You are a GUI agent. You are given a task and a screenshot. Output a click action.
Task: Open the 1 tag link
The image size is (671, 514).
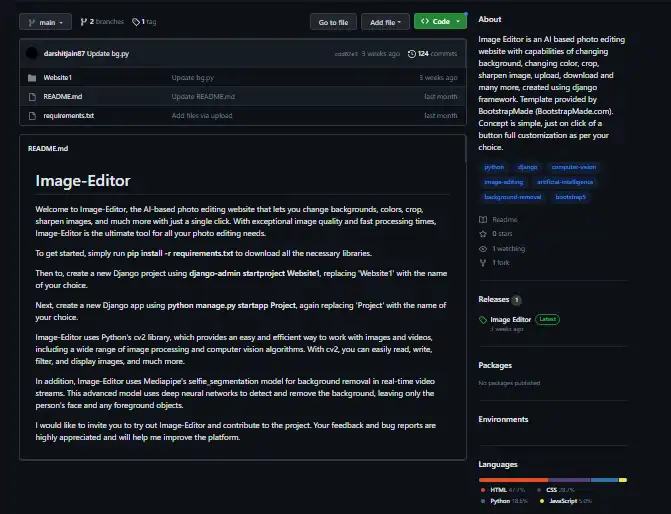click(x=144, y=22)
